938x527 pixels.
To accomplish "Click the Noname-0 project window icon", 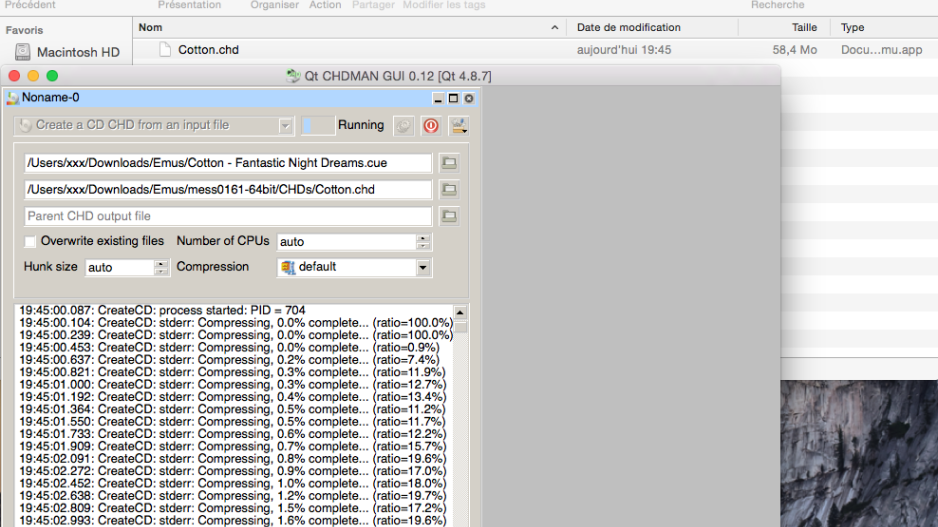I will click(13, 98).
